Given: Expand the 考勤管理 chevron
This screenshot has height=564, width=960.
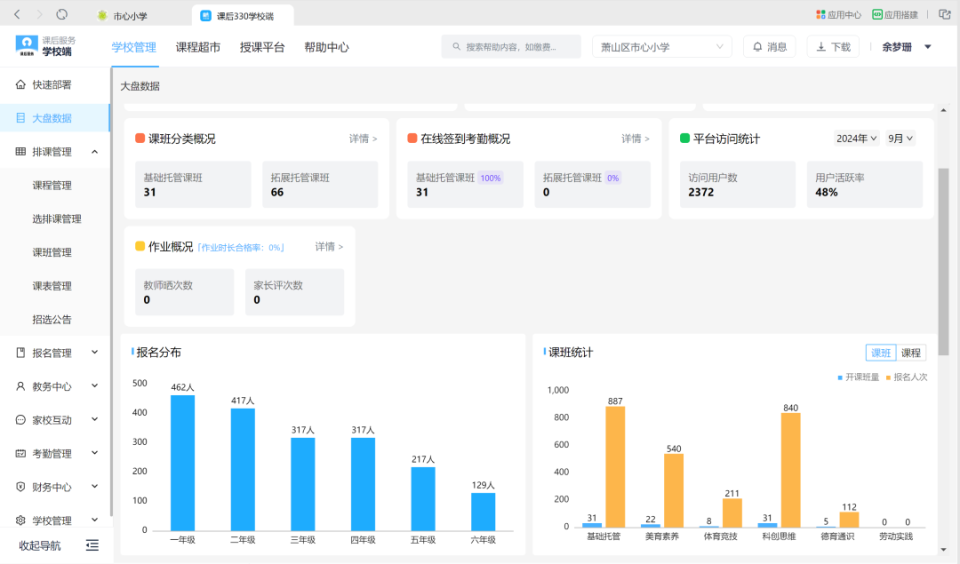Looking at the screenshot, I should [x=94, y=453].
